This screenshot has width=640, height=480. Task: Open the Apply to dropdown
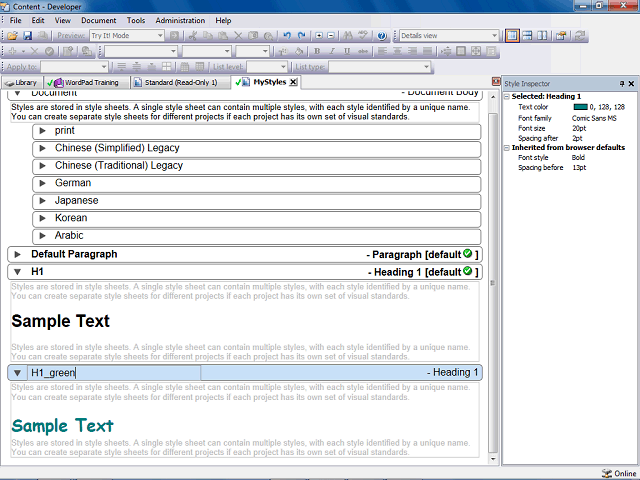pyautogui.click(x=103, y=67)
